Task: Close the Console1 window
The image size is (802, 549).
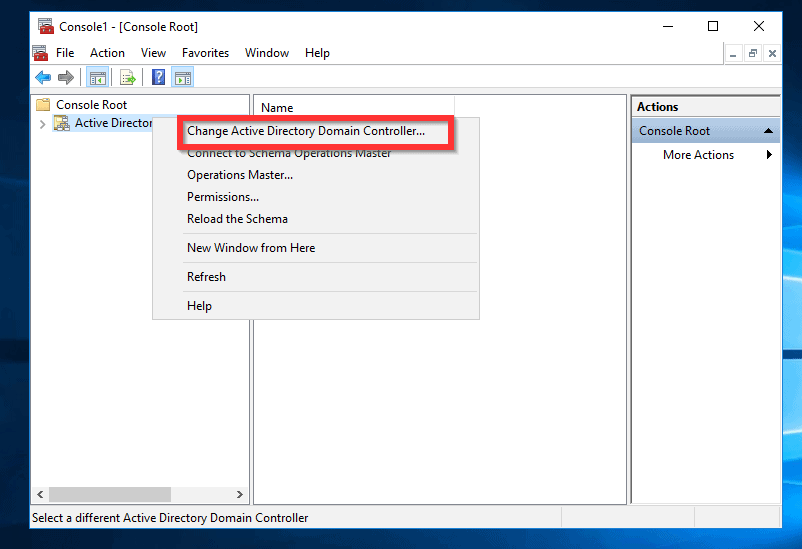Action: click(x=759, y=26)
